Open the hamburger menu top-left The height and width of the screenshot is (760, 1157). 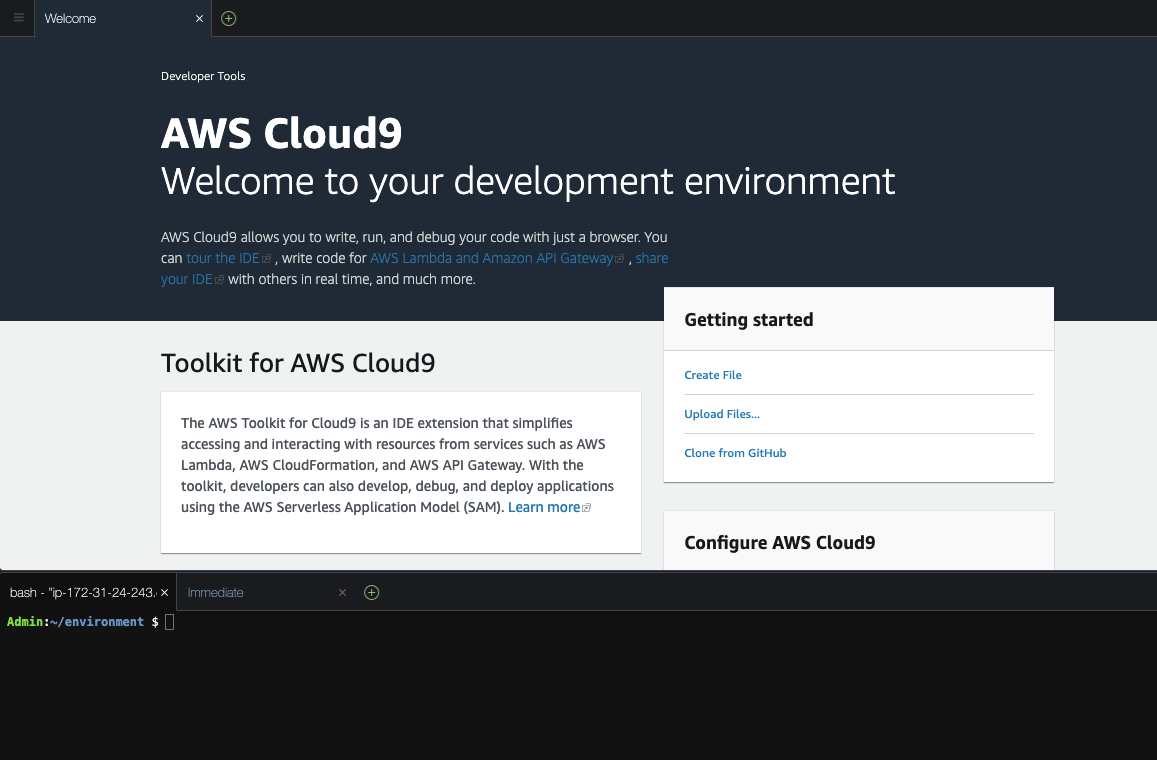17,18
